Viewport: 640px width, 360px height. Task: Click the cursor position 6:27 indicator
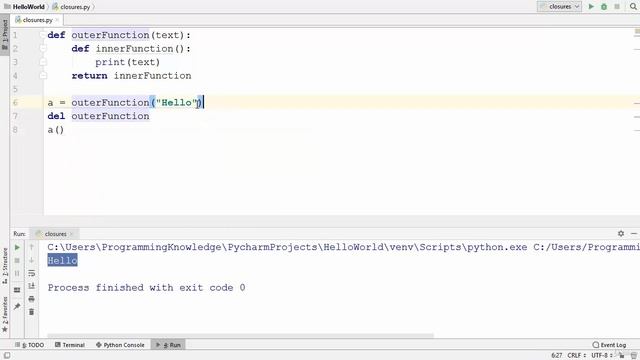(x=556, y=356)
